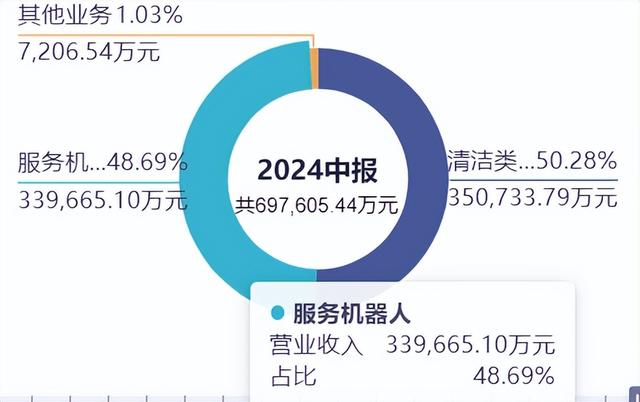Viewport: 640px width, 402px height.
Task: Click the tick-marked axis strip at the bottom
Action: 124,398
